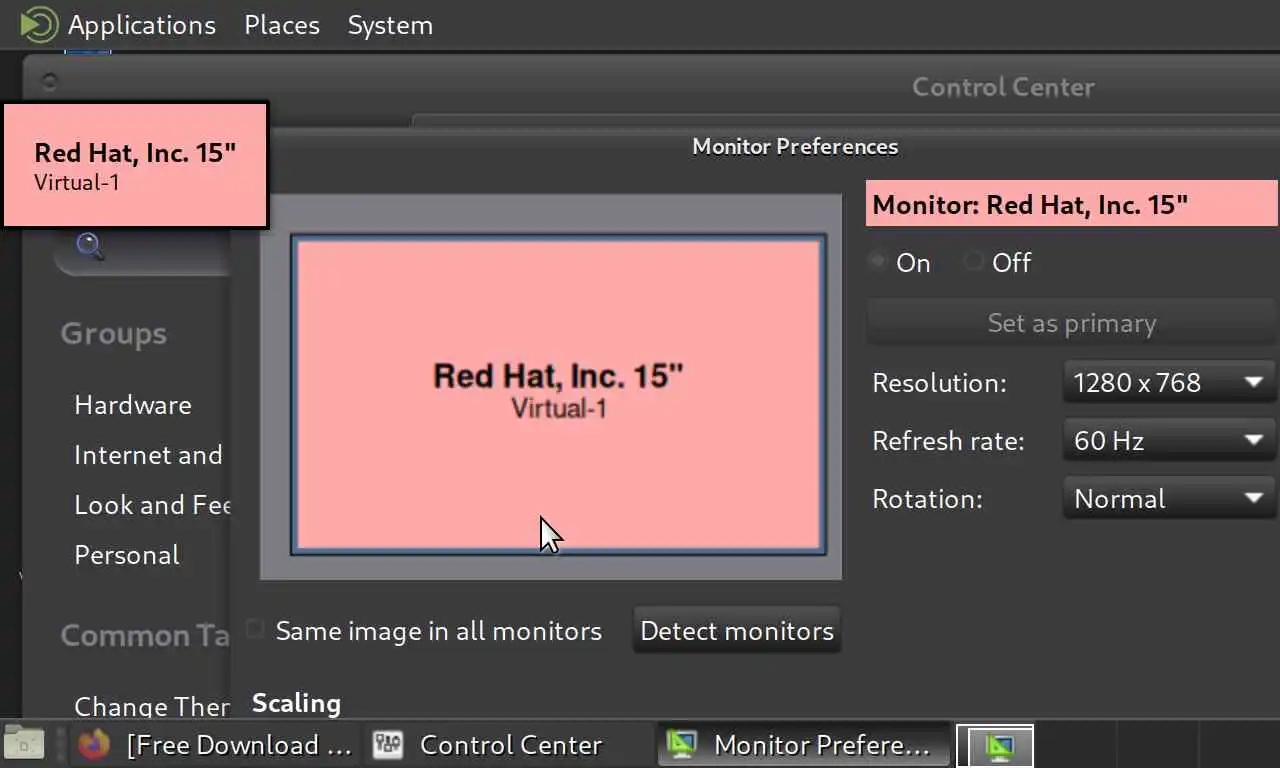Click the Look and Feel group link
This screenshot has width=1280, height=768.
click(152, 505)
